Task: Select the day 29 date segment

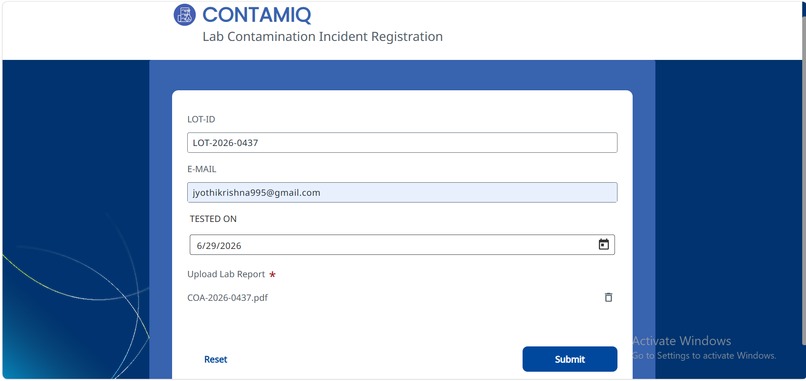Action: (x=211, y=246)
